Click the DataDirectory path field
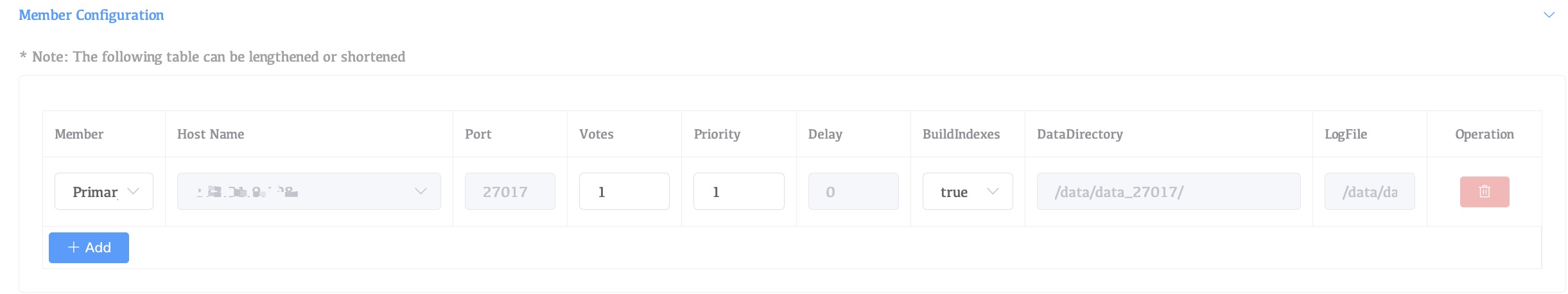This screenshot has height=294, width=1568. coord(1168,191)
